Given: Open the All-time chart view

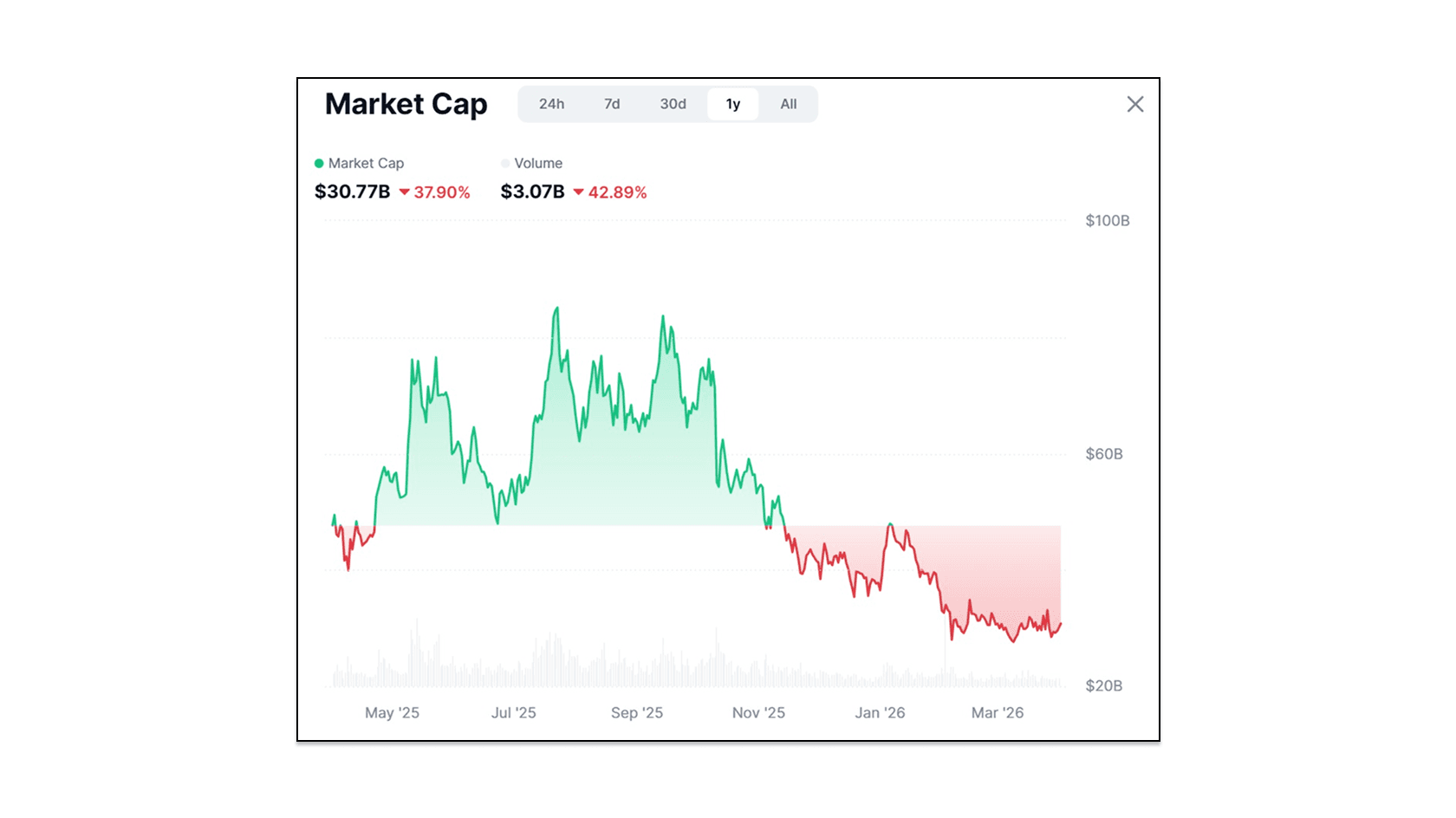Looking at the screenshot, I should coord(788,104).
